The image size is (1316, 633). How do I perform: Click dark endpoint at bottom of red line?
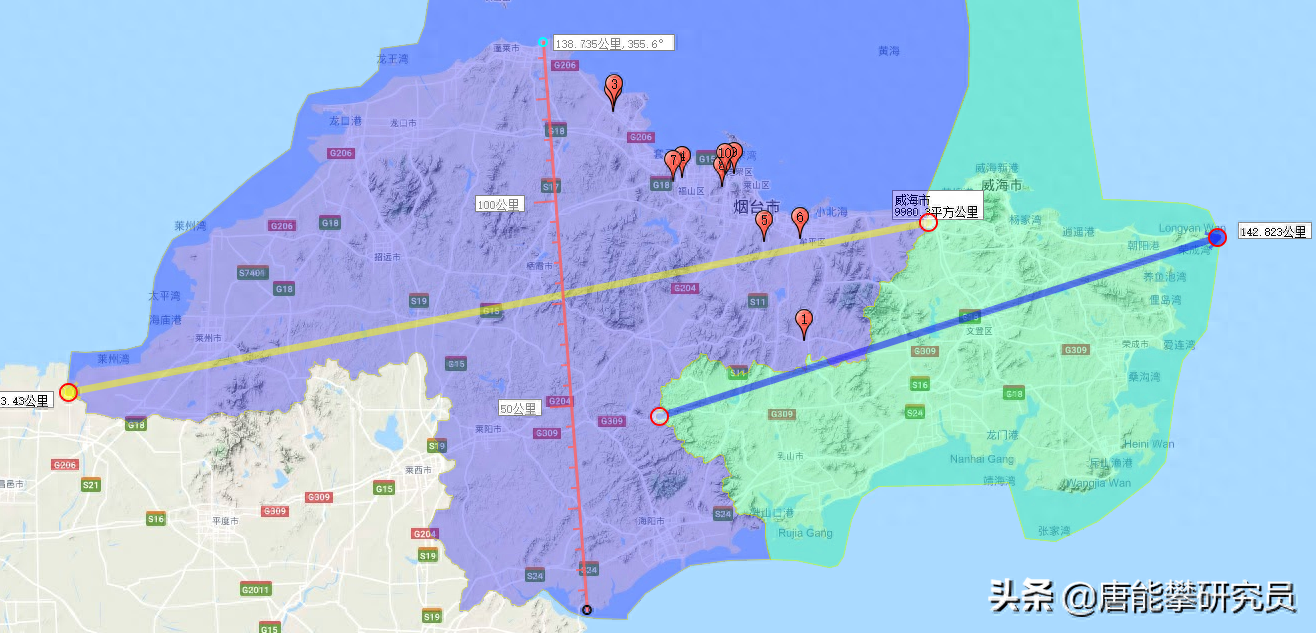587,610
